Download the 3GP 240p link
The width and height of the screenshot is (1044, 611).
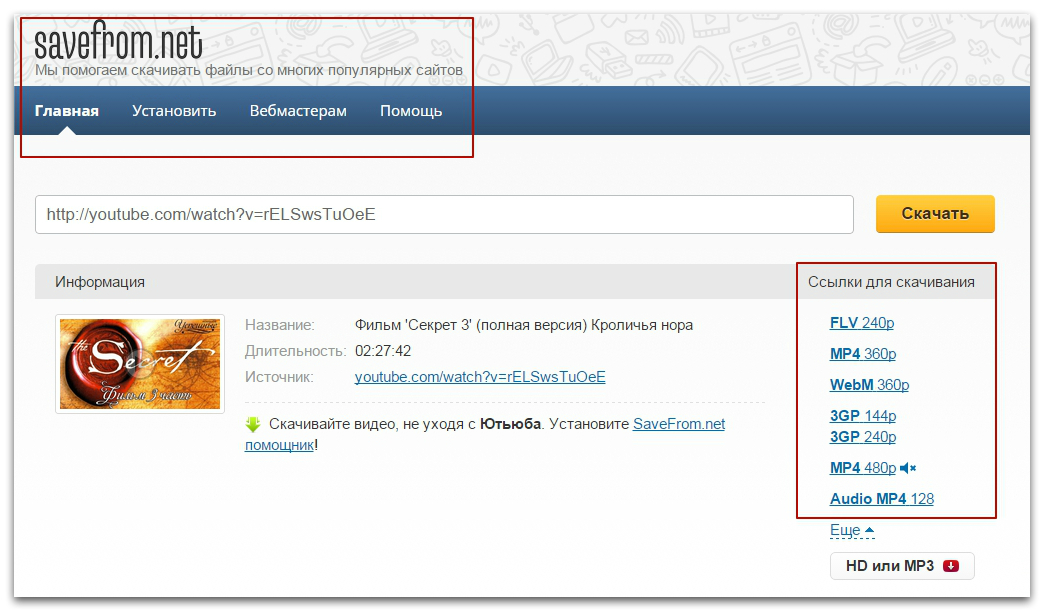pyautogui.click(x=863, y=437)
